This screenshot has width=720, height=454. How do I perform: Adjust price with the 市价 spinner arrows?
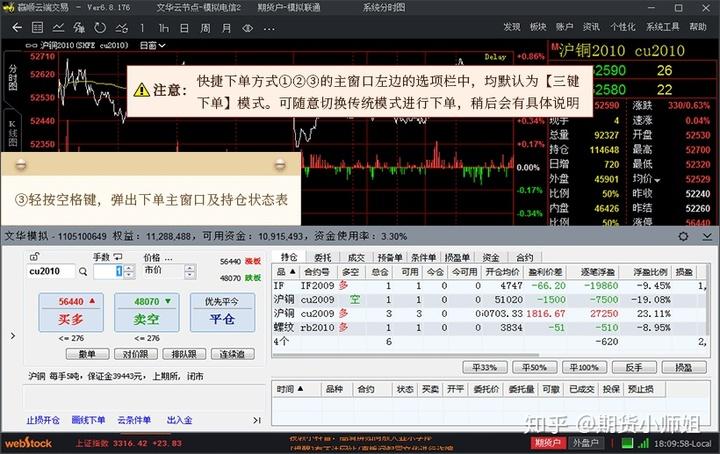190,271
